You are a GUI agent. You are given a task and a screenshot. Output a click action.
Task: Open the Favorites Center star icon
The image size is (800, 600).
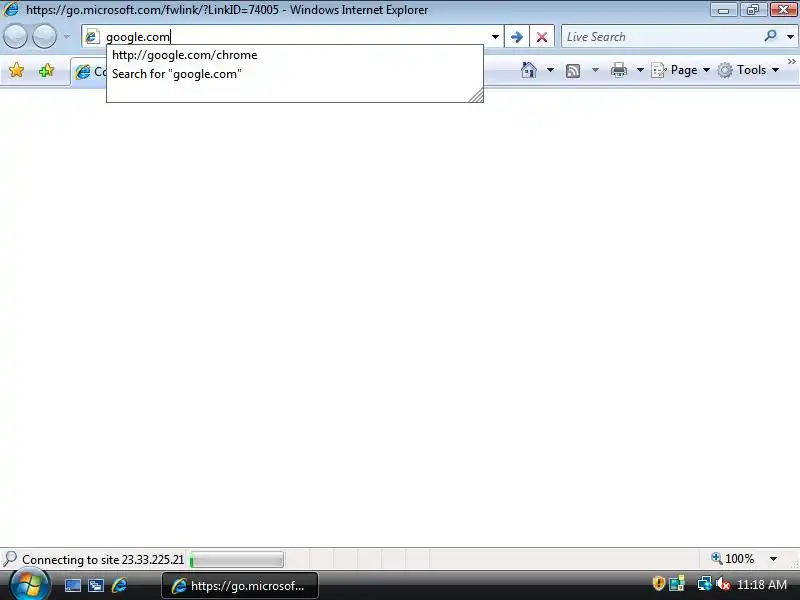[16, 70]
